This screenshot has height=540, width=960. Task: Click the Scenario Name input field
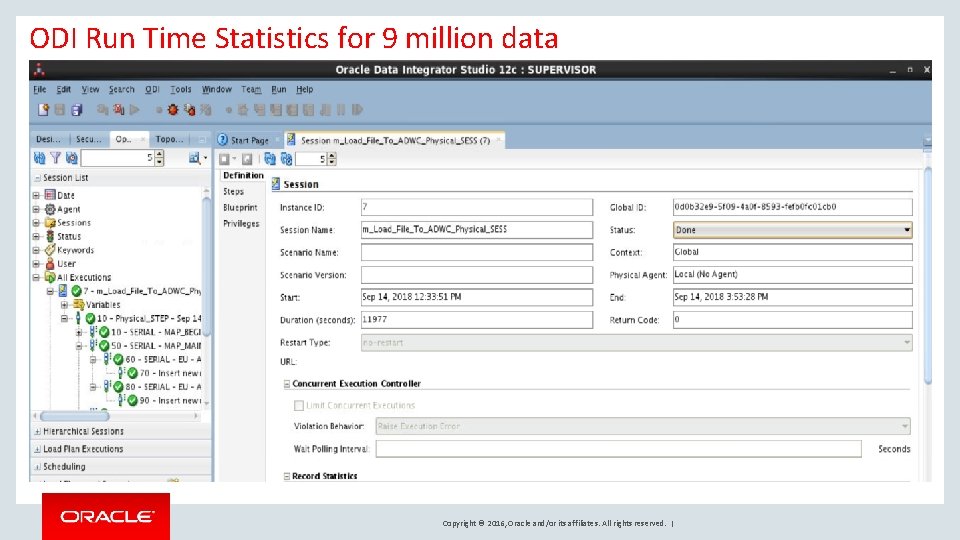477,252
